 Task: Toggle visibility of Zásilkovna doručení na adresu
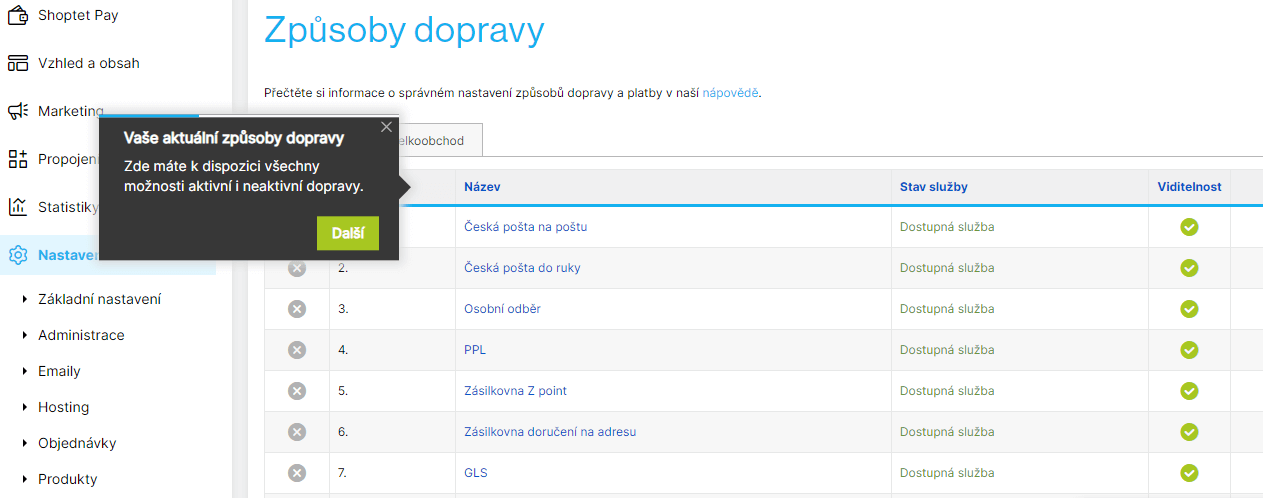point(1189,432)
